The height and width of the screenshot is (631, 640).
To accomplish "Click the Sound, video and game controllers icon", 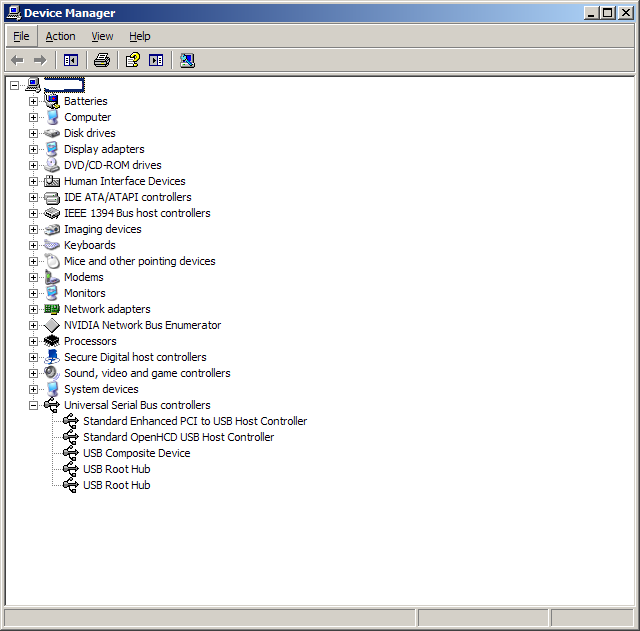I will pyautogui.click(x=52, y=373).
